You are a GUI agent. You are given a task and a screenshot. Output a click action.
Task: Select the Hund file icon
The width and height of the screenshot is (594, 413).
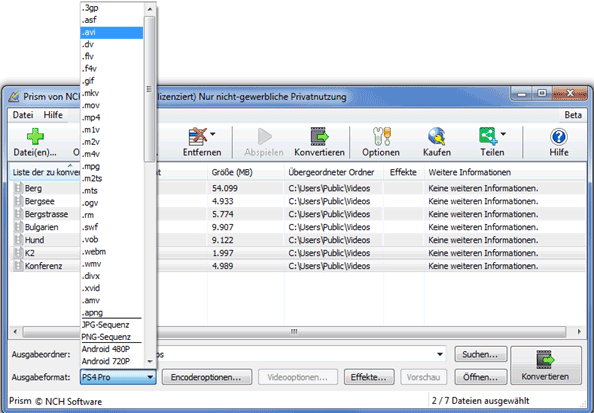click(x=18, y=239)
